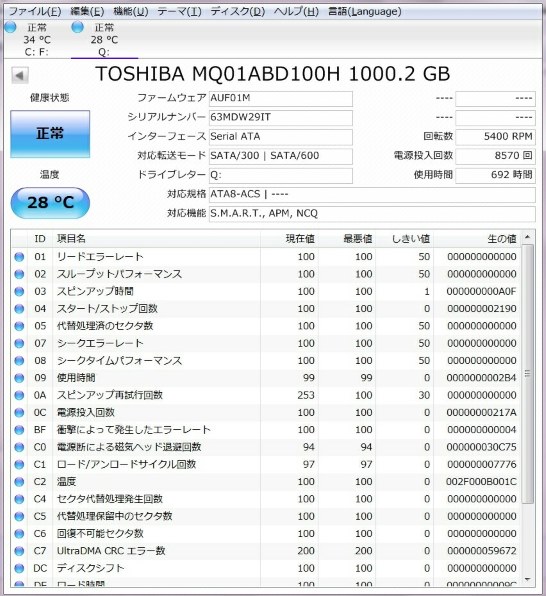The image size is (546, 596).
Task: Click the ID column header
Action: [40, 239]
